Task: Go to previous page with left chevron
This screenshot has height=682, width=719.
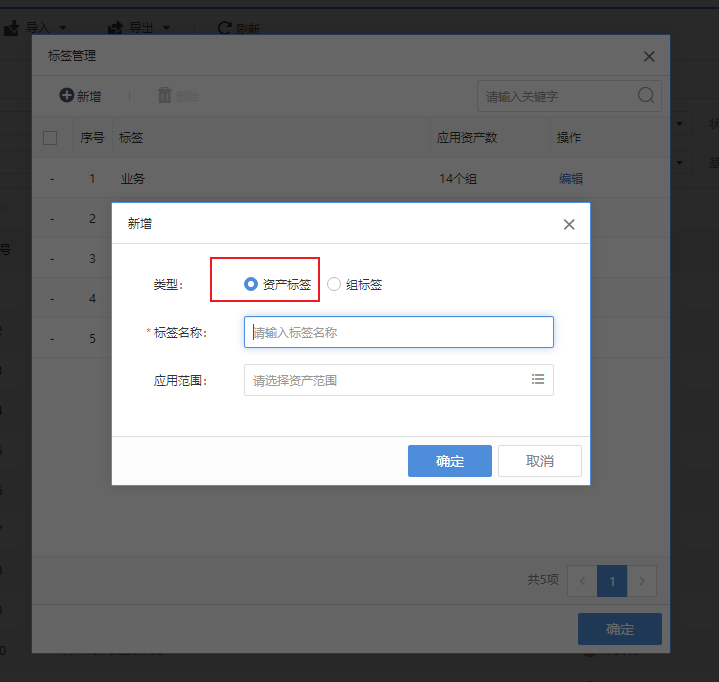Action: (x=581, y=580)
